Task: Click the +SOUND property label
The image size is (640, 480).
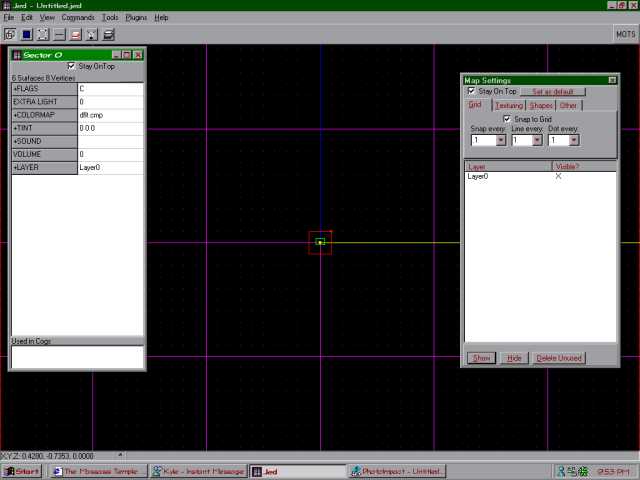Action: pyautogui.click(x=44, y=141)
